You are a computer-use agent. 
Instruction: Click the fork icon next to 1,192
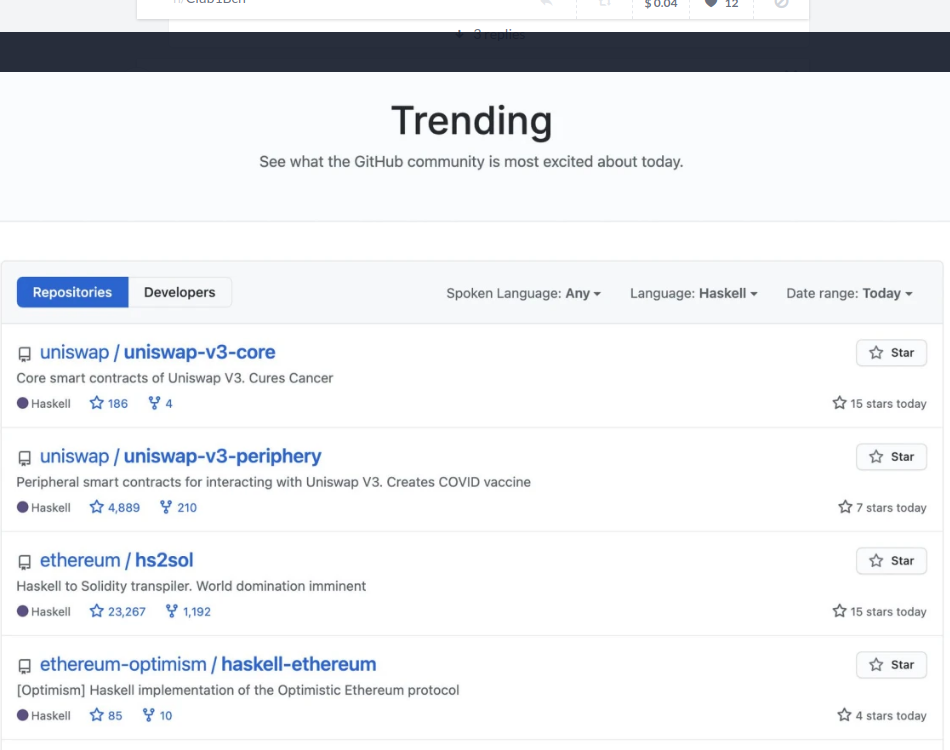pyautogui.click(x=171, y=611)
